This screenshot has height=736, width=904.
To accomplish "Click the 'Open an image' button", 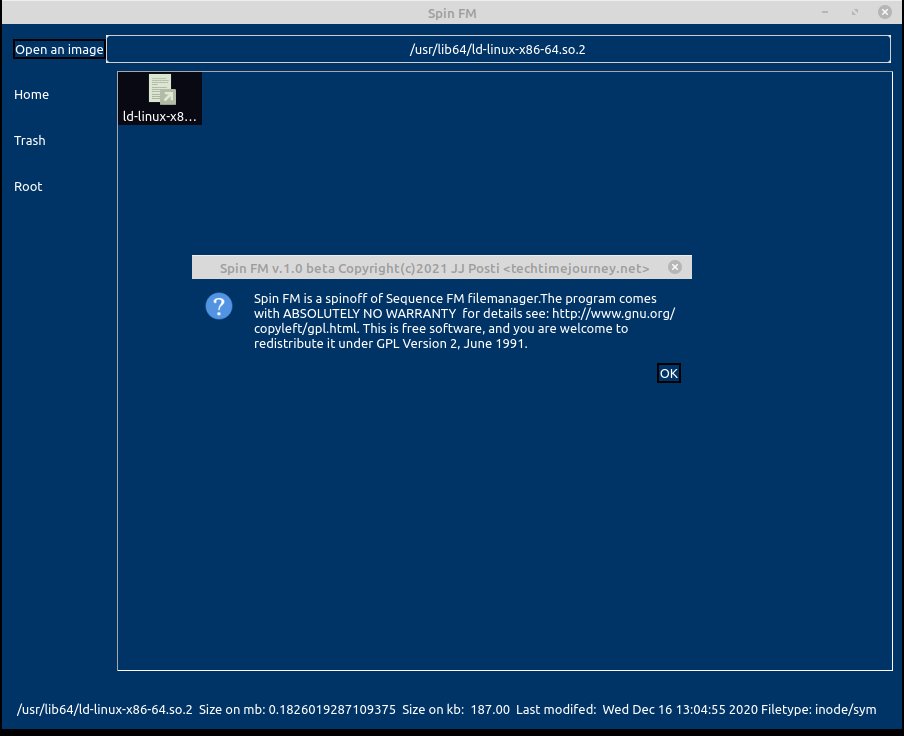I will pos(59,50).
